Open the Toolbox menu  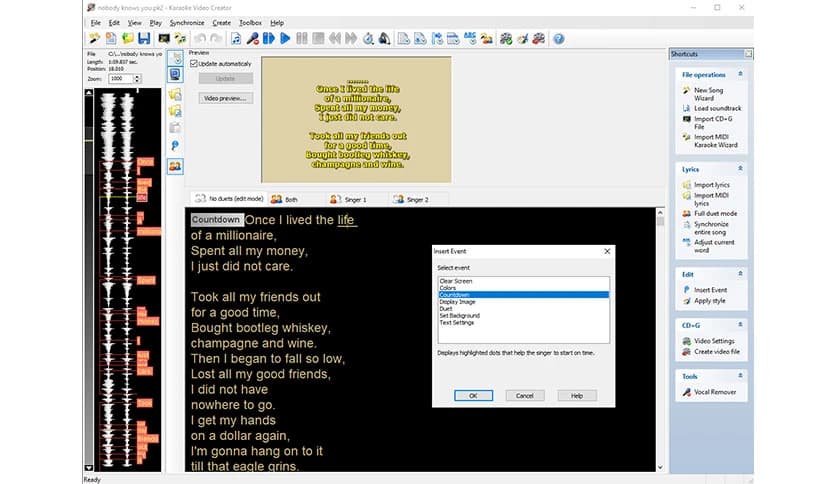[x=250, y=23]
